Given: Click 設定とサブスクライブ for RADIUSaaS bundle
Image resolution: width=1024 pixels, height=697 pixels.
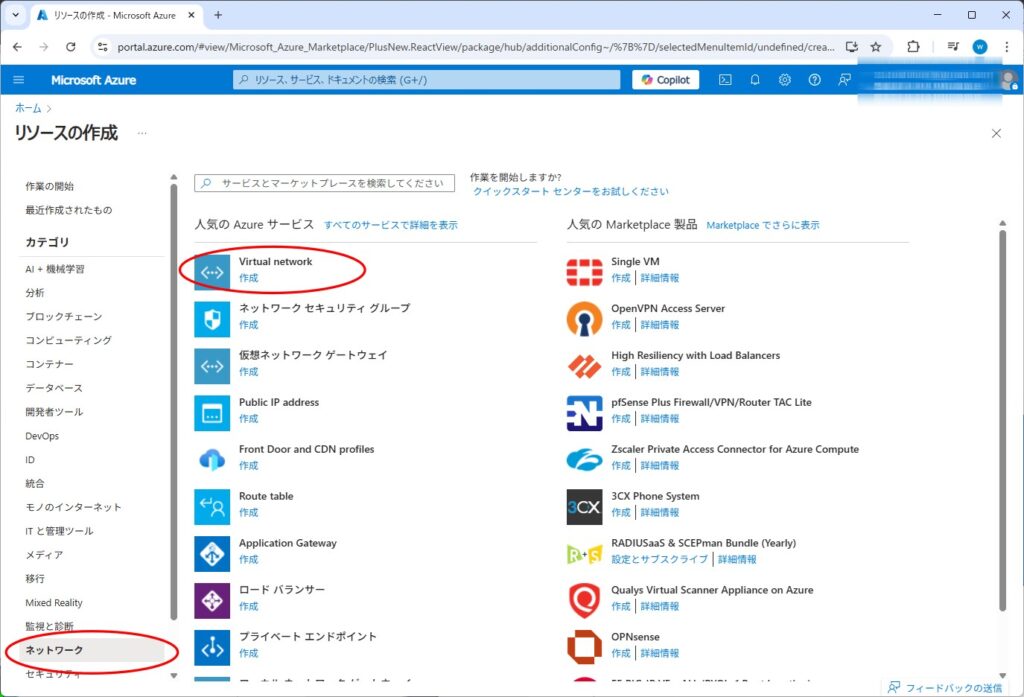Looking at the screenshot, I should (660, 559).
